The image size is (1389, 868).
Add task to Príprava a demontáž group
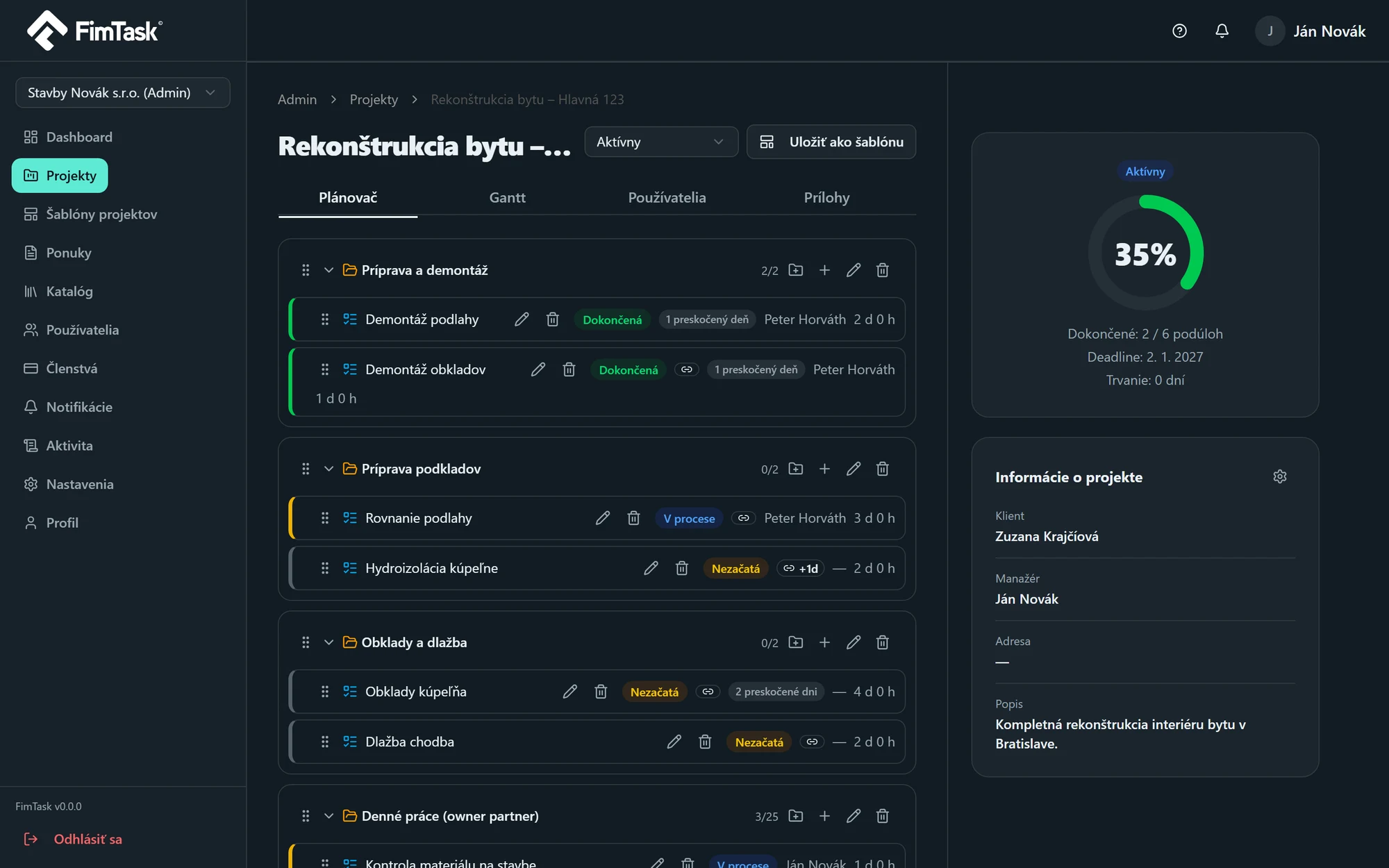click(824, 270)
